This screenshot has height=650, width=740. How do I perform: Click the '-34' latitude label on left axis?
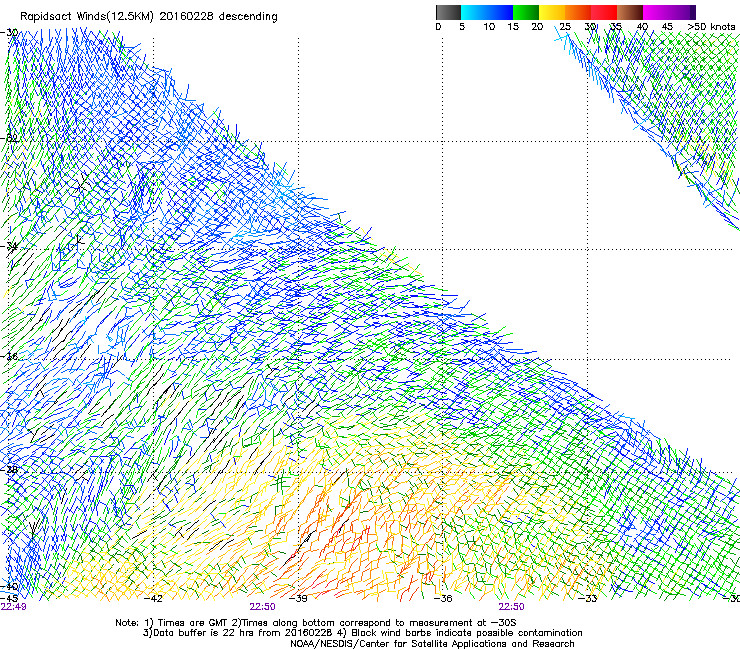click(9, 246)
